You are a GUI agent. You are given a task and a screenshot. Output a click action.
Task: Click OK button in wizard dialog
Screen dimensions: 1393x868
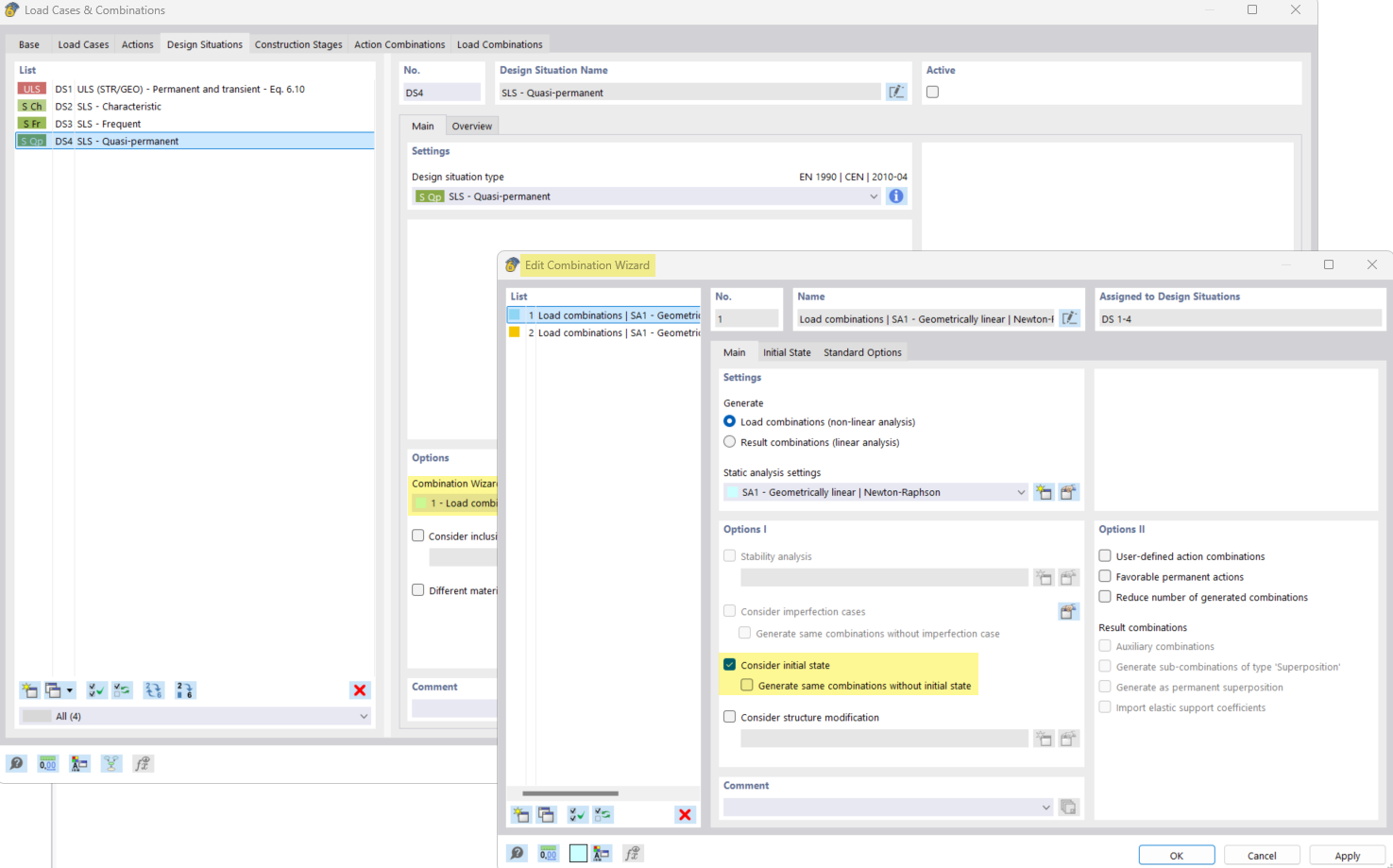pos(1177,855)
